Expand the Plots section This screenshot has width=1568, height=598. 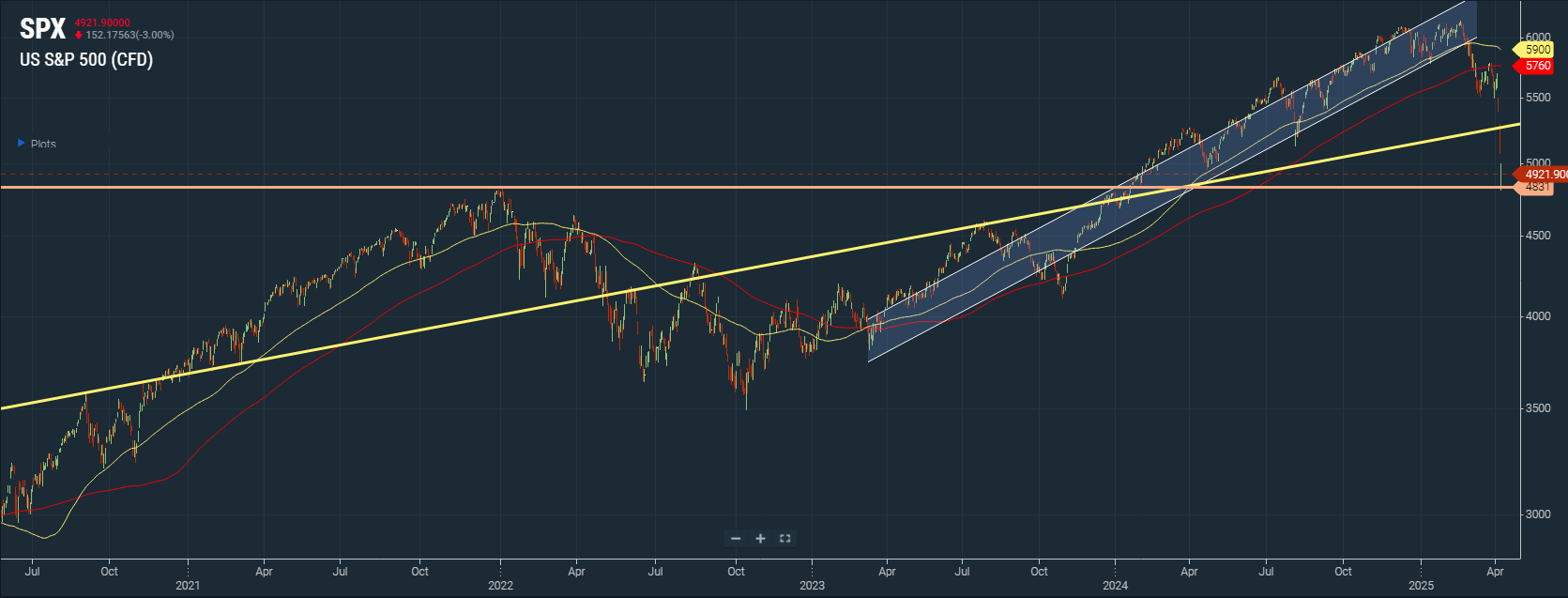coord(37,144)
